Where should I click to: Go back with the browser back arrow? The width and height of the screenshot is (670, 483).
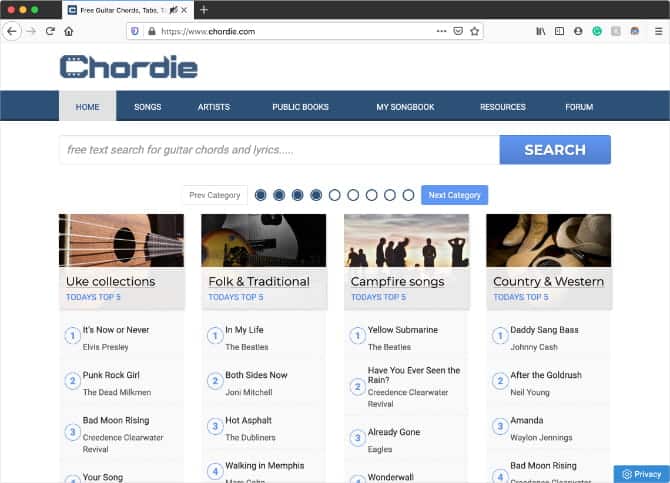tap(12, 31)
